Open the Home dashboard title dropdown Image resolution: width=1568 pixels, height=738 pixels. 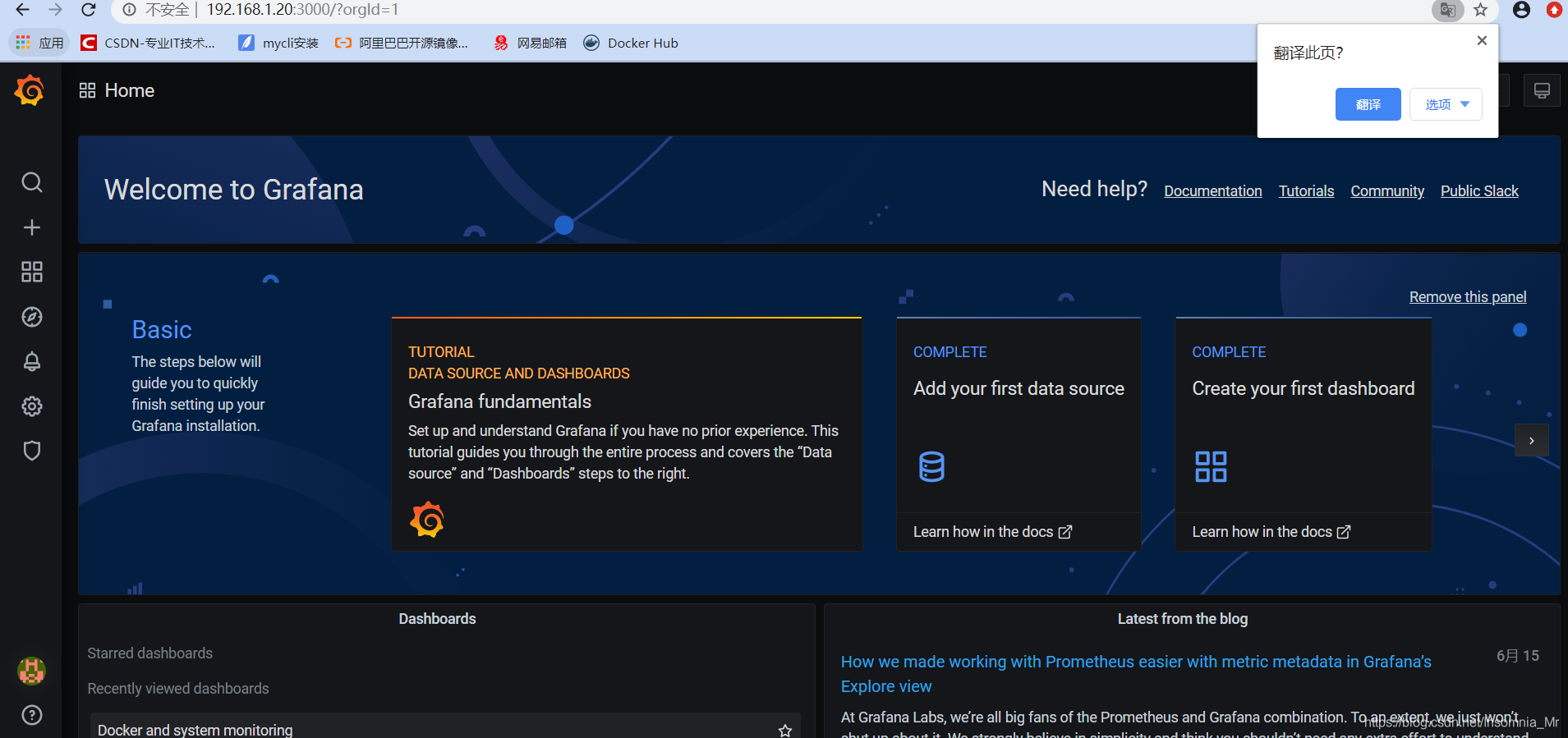point(130,90)
